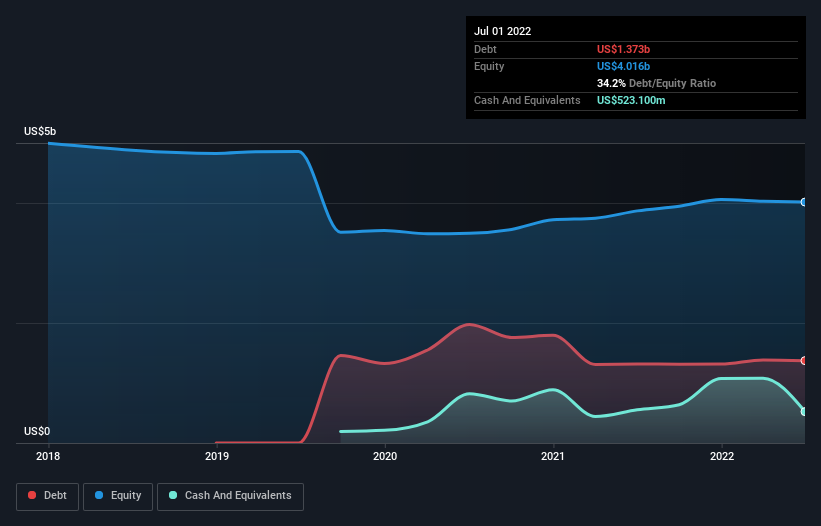Click the US$5b y-axis label
The image size is (821, 526).
pos(40,131)
